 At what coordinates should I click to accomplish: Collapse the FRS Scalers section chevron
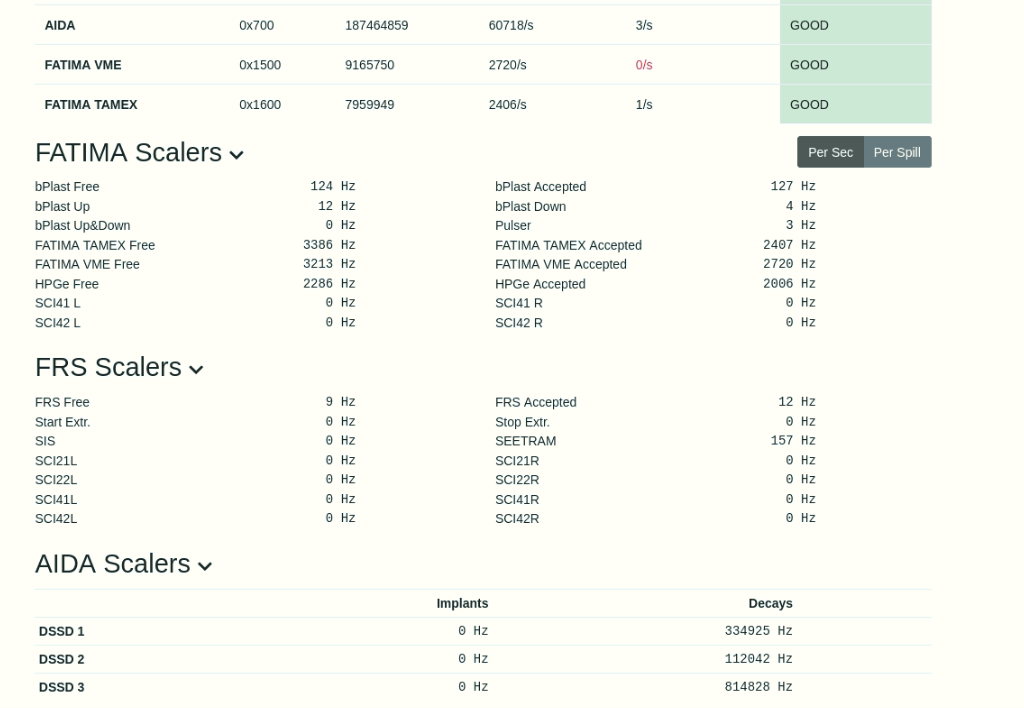pyautogui.click(x=196, y=370)
